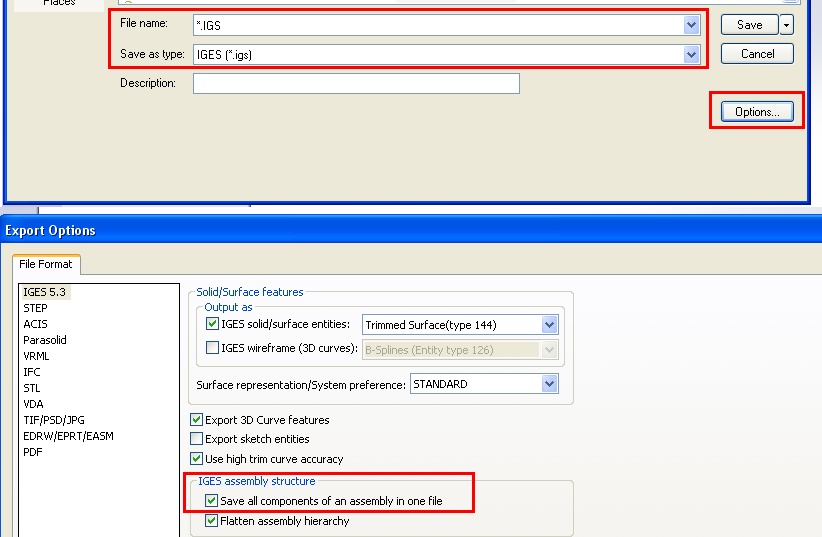Select IGES 5.3 in the format list
Screen dimensions: 822x537
point(45,292)
